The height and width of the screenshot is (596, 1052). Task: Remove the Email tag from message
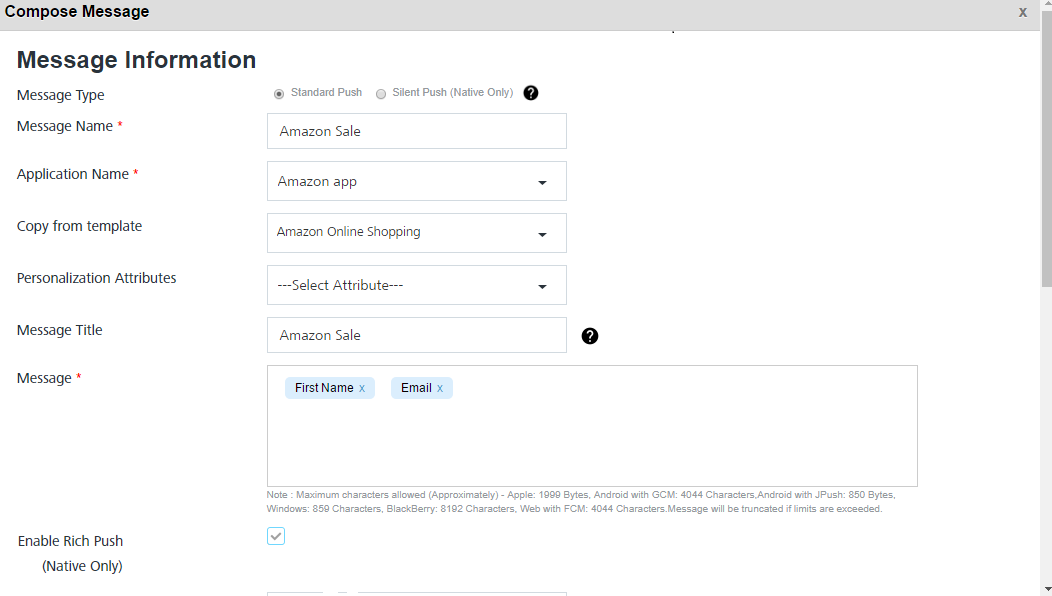(440, 388)
